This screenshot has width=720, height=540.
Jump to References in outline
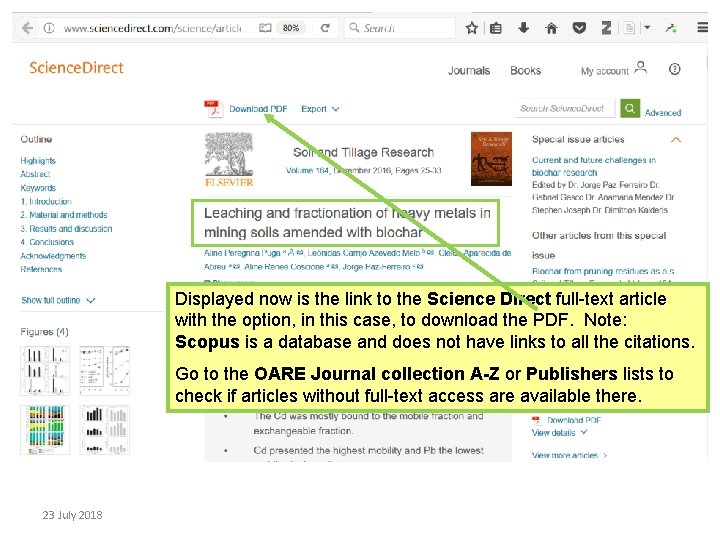tap(41, 269)
